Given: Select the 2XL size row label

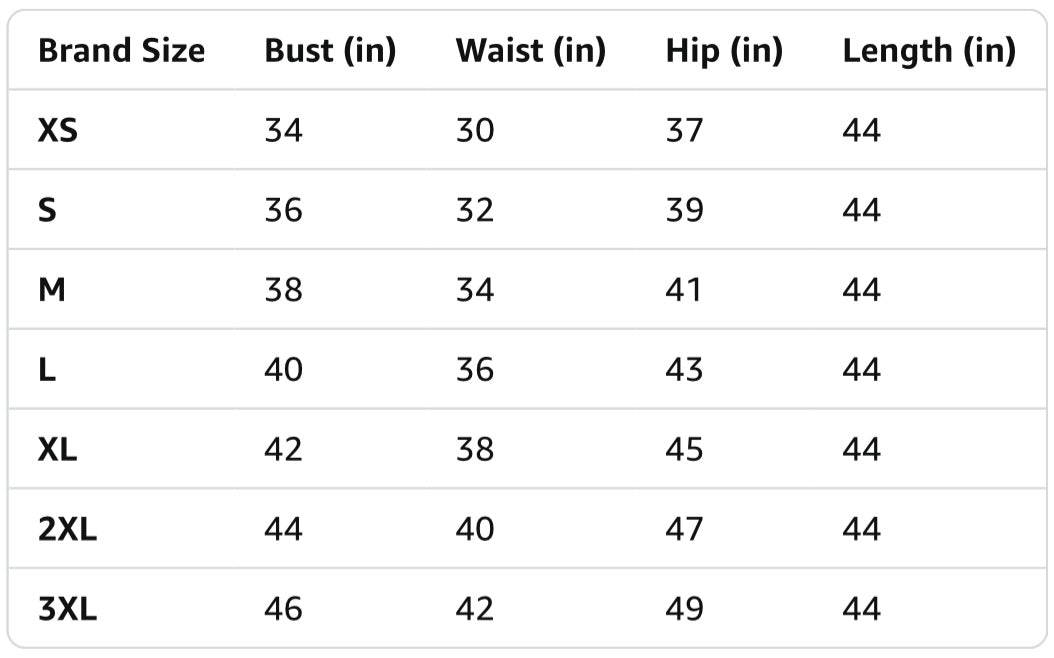Looking at the screenshot, I should coord(67,530).
